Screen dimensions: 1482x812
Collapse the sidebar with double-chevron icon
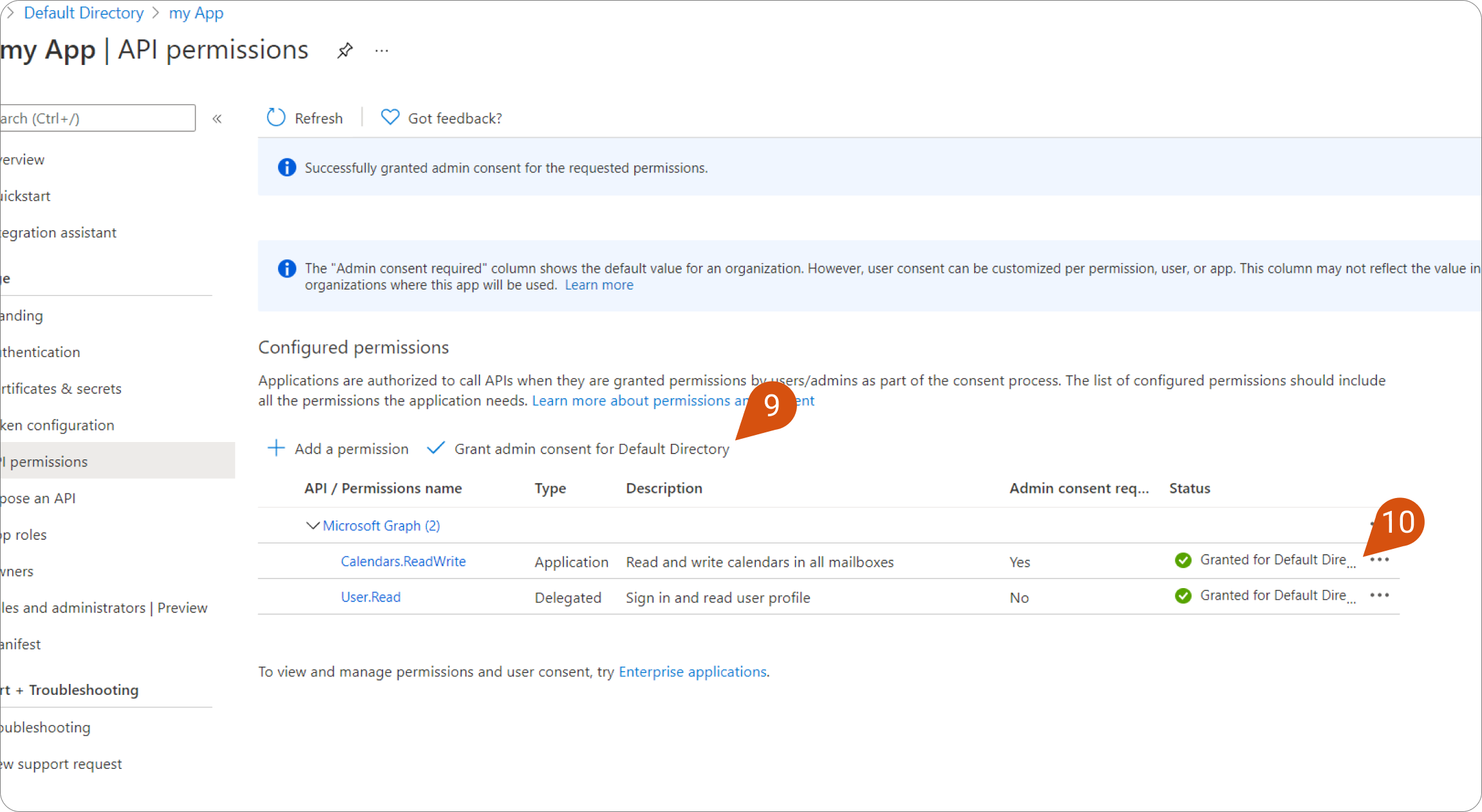point(217,118)
